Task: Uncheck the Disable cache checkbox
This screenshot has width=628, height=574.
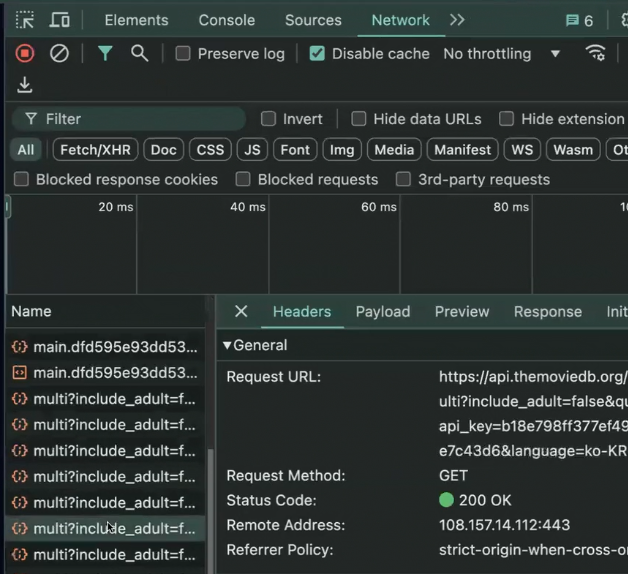Action: (x=317, y=53)
